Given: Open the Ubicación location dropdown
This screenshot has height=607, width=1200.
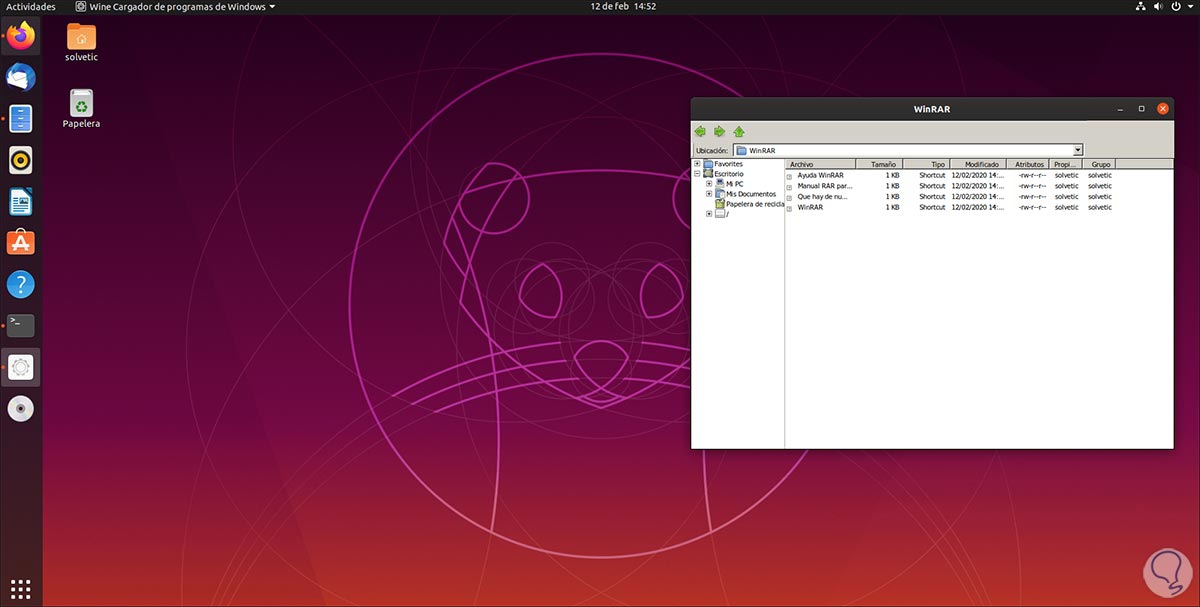Looking at the screenshot, I should (x=1078, y=150).
